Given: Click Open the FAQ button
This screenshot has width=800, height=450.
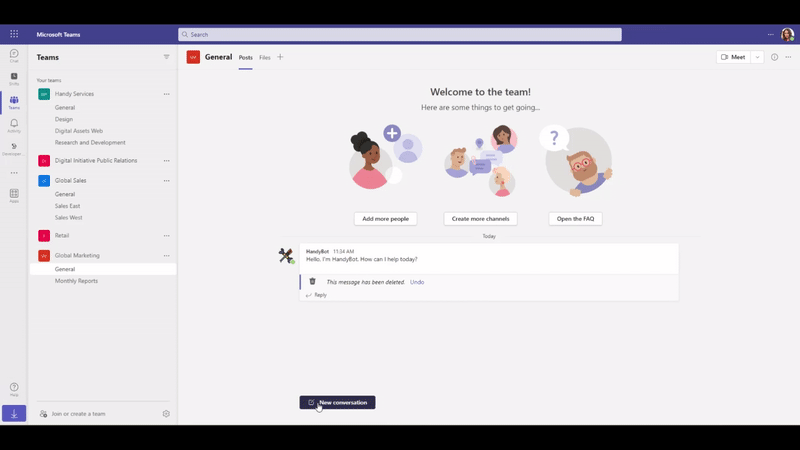Looking at the screenshot, I should coord(575,219).
